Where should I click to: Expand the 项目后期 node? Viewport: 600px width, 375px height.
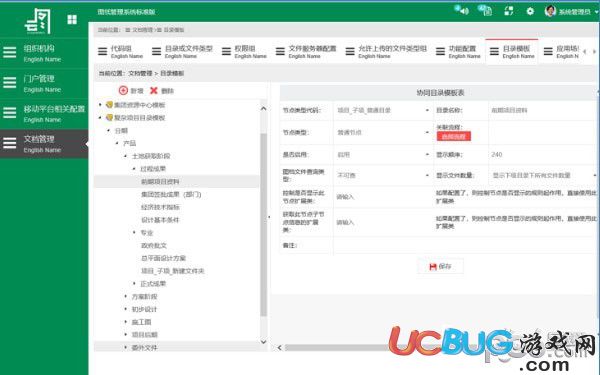tap(126, 334)
